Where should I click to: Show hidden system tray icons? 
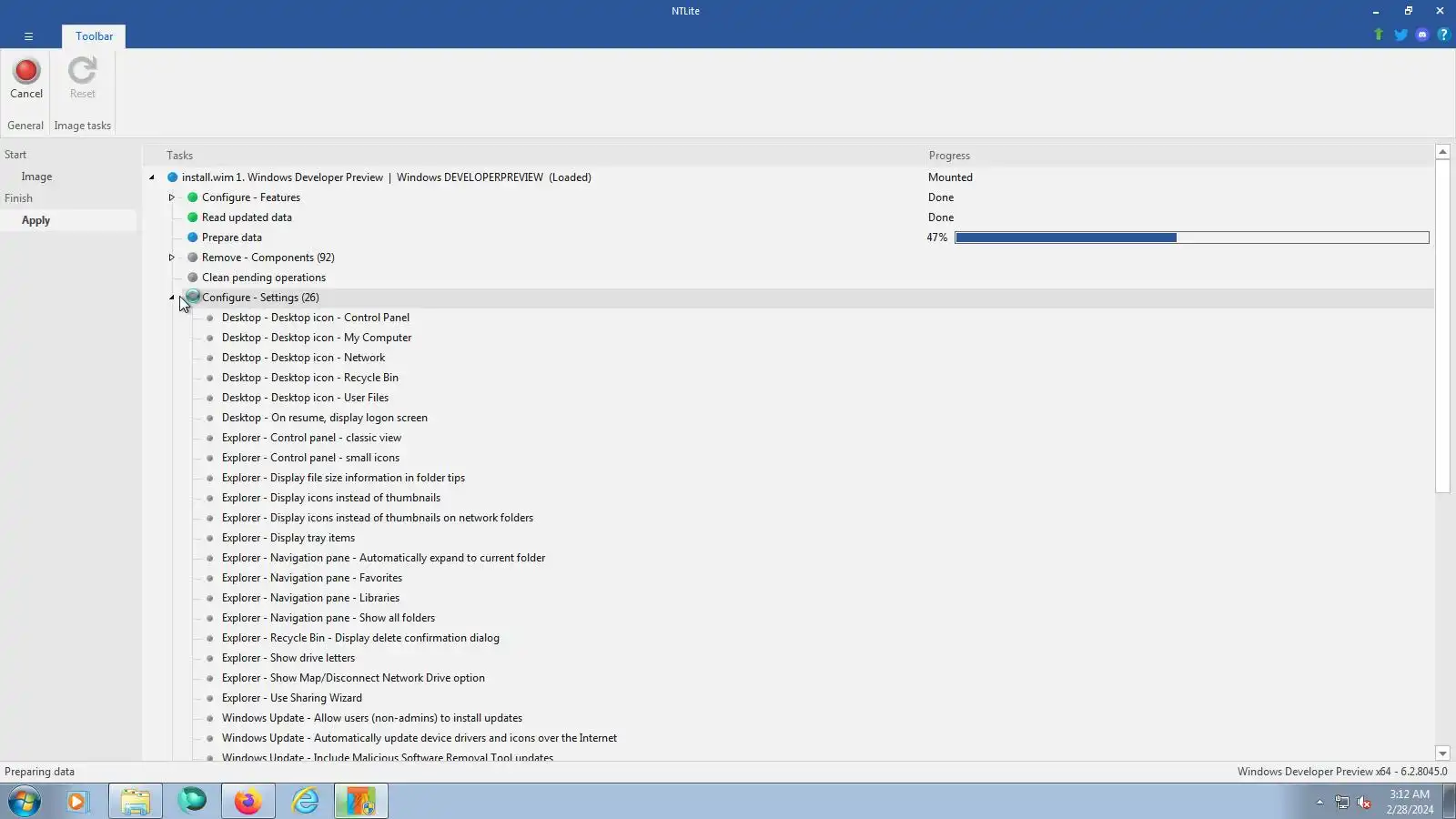pyautogui.click(x=1319, y=802)
